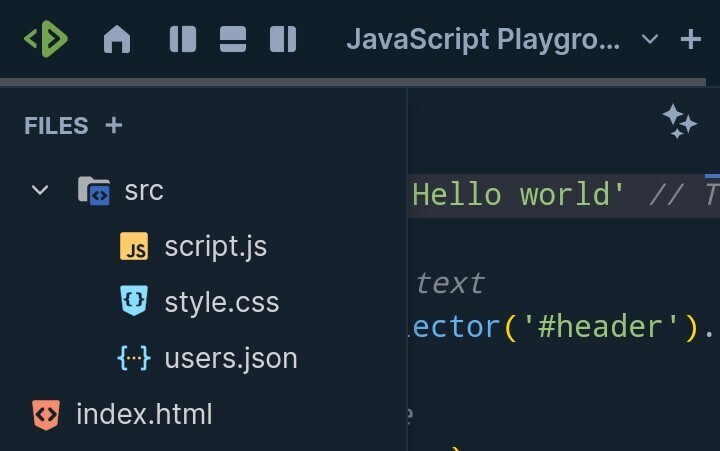Select the left-sidebar layout icon
The image size is (720, 451).
point(183,39)
